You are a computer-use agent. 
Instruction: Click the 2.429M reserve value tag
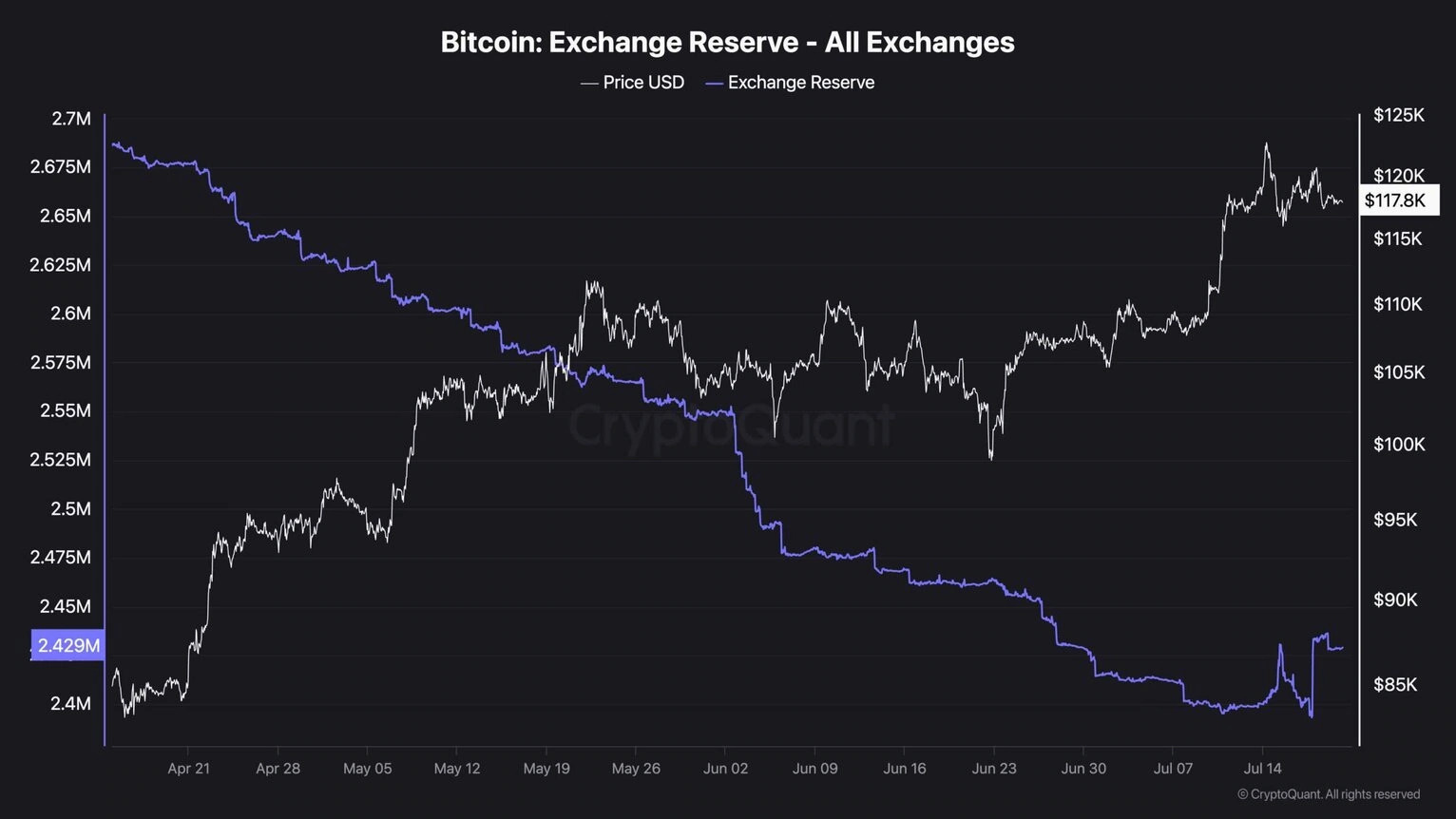(x=67, y=646)
